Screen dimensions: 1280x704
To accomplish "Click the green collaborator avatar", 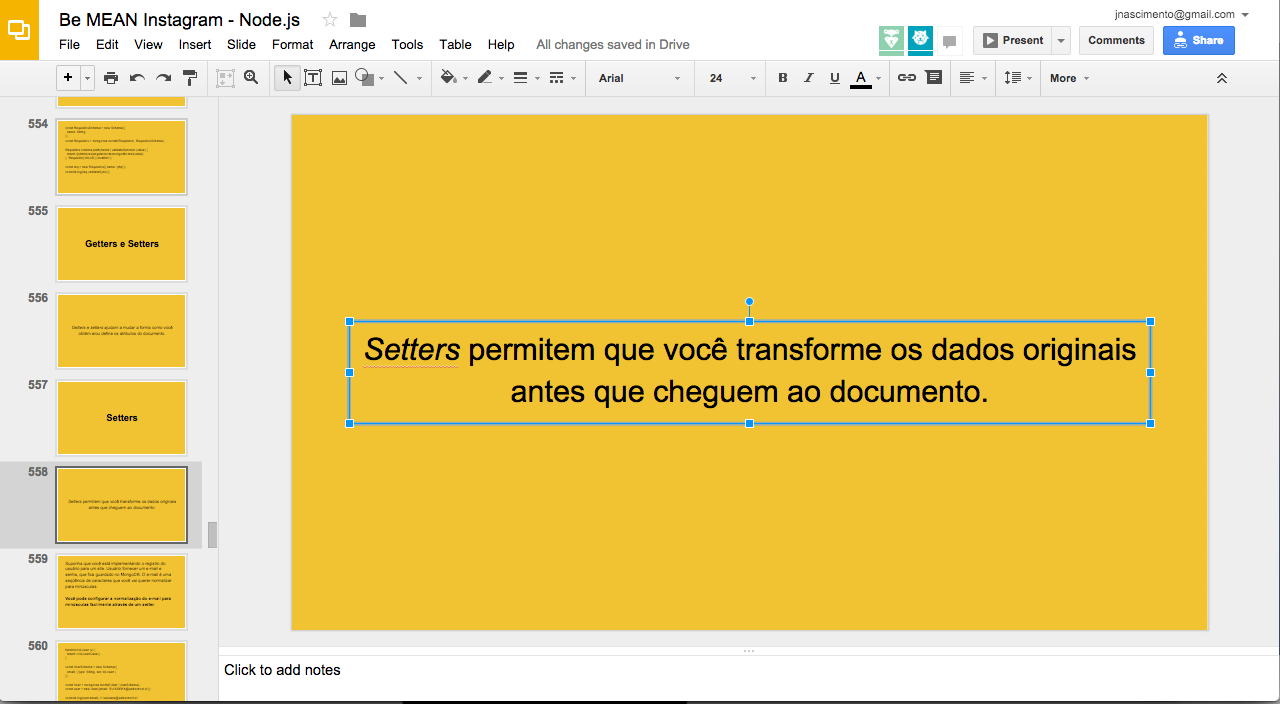I will point(892,40).
